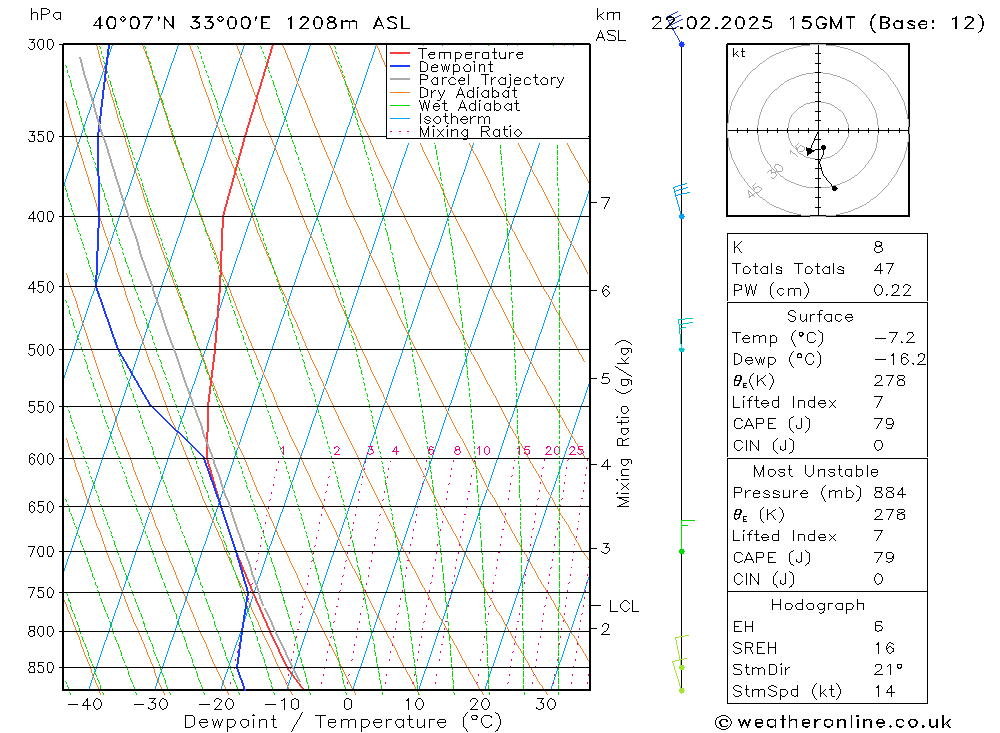Click the LCL marker label
Viewport: 1000px width, 733px height.
coord(623,606)
